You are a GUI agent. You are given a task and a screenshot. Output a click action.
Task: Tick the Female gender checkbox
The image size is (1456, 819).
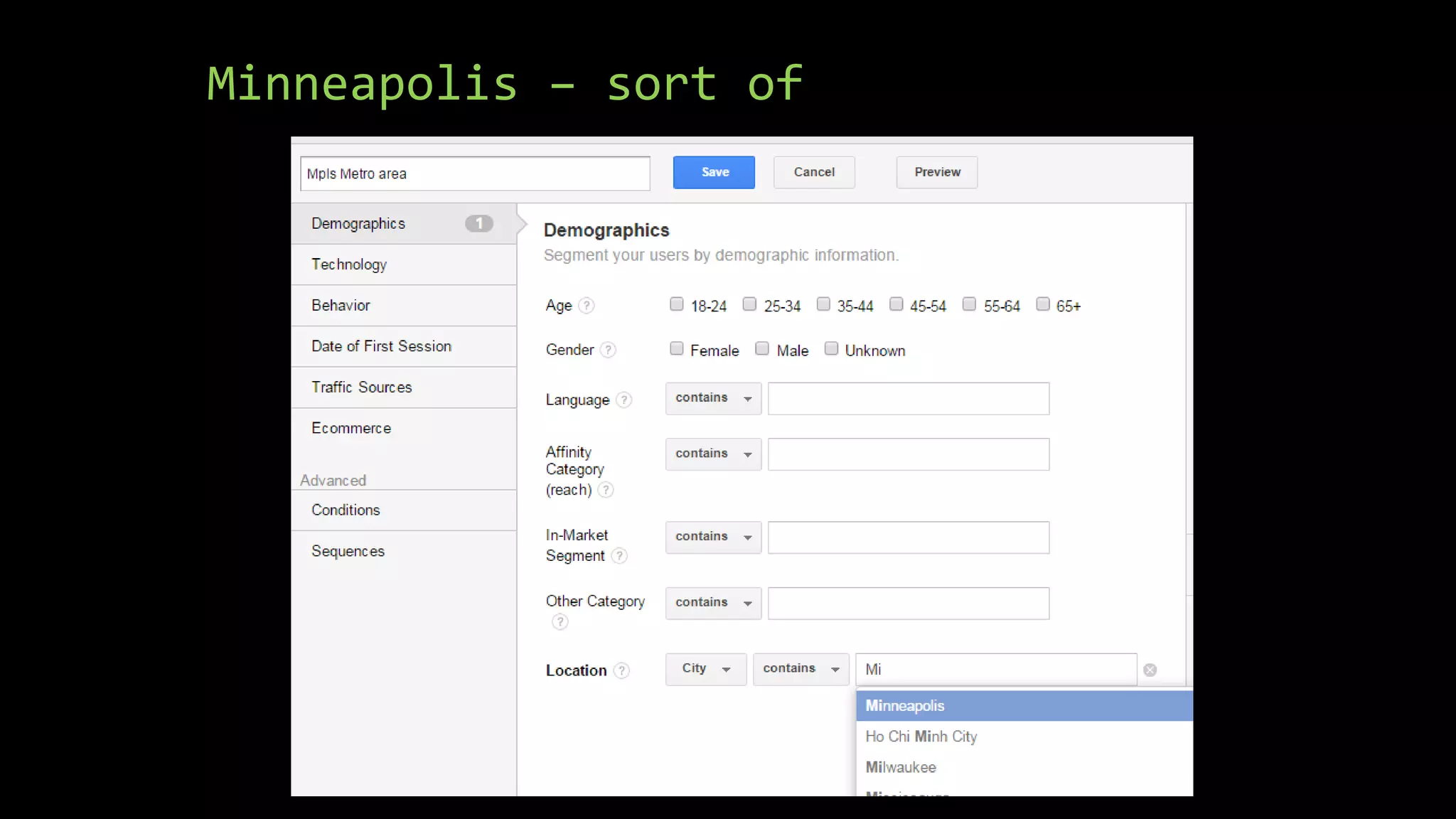coord(676,348)
